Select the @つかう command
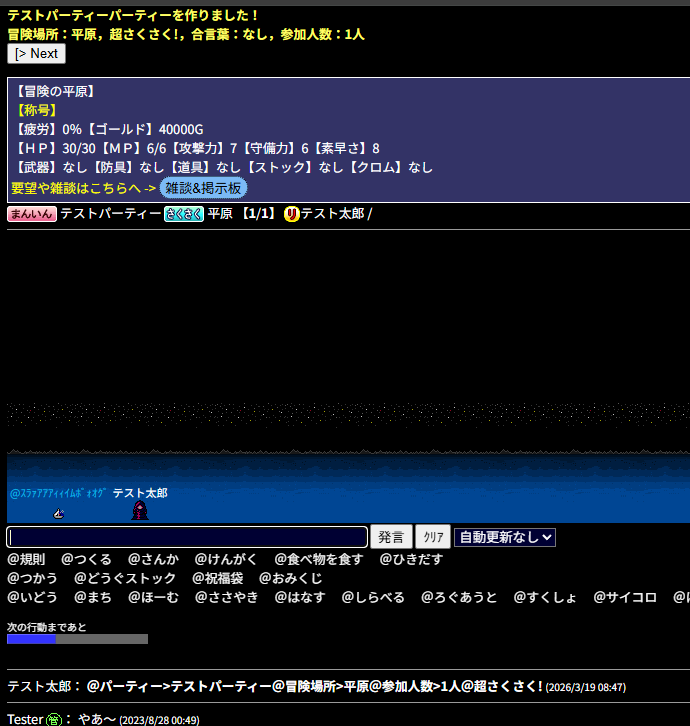Screen dimensions: 690x726 [32, 578]
